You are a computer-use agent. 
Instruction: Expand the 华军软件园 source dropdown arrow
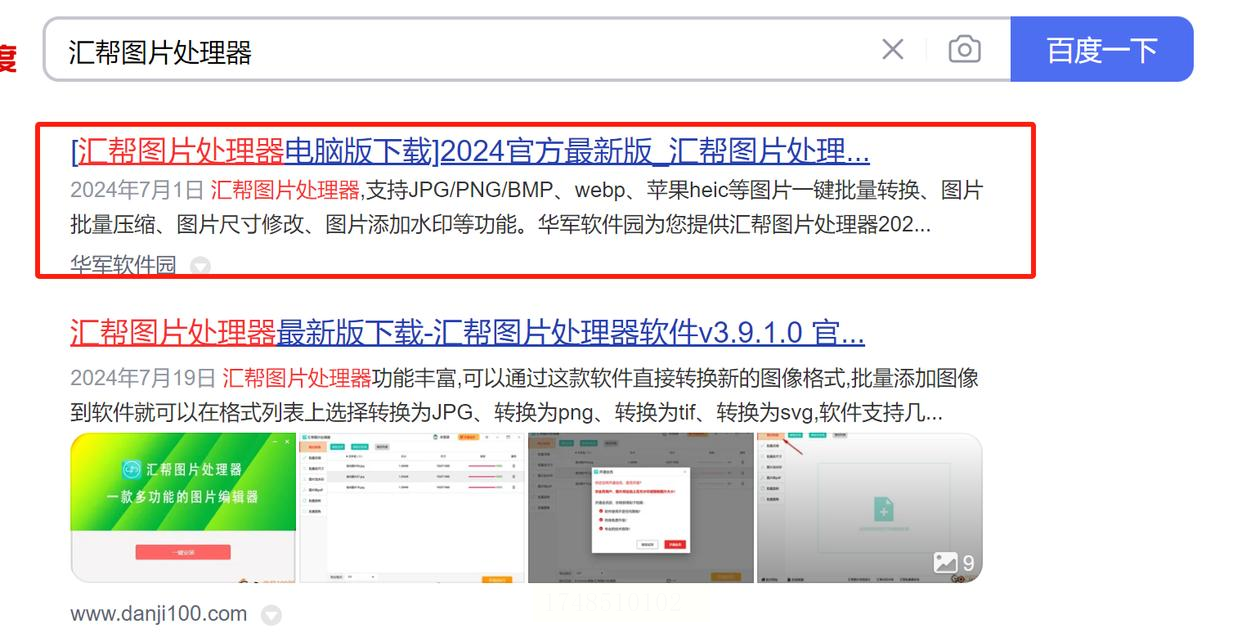[x=201, y=266]
